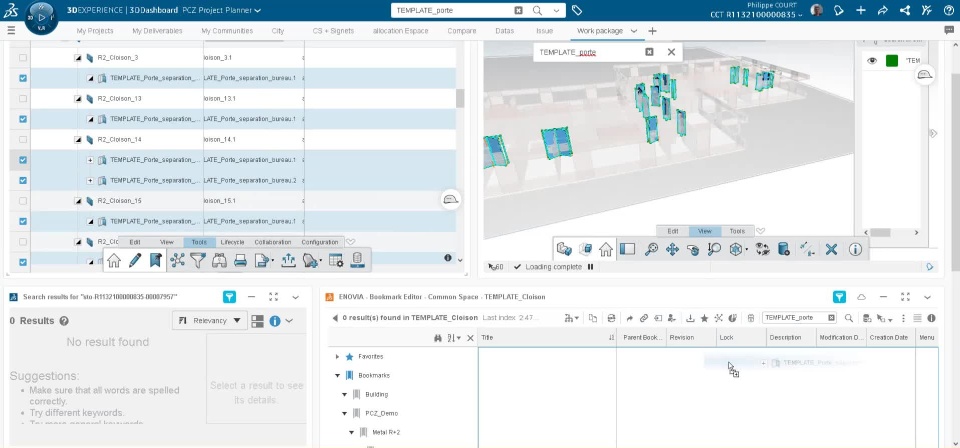Click the table settings icon in structure toolbar

coord(336,260)
